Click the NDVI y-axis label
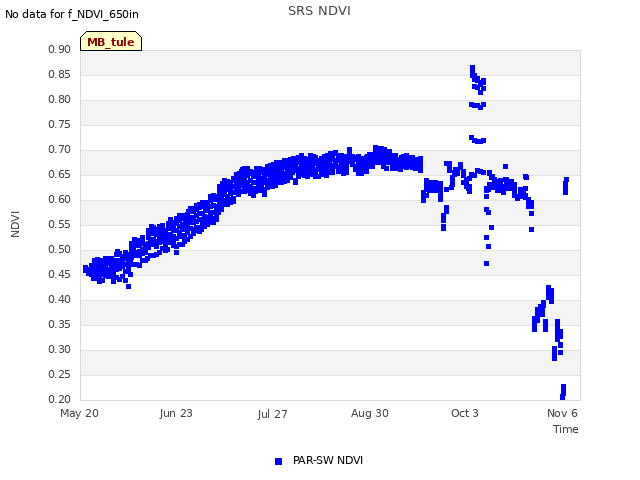The width and height of the screenshot is (640, 480). coord(15,224)
